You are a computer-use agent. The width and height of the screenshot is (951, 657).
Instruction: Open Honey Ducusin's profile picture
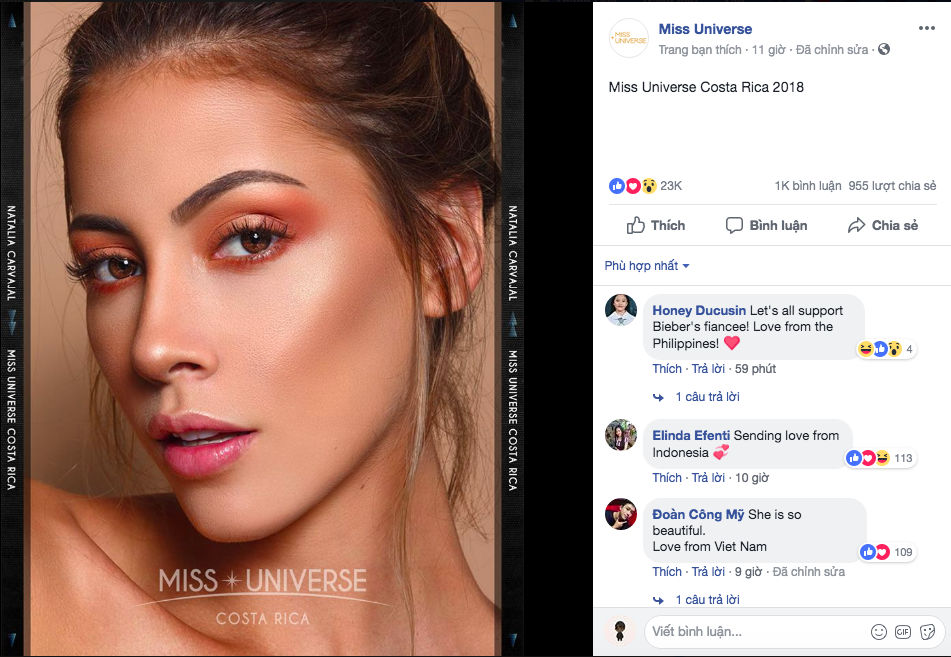point(622,311)
